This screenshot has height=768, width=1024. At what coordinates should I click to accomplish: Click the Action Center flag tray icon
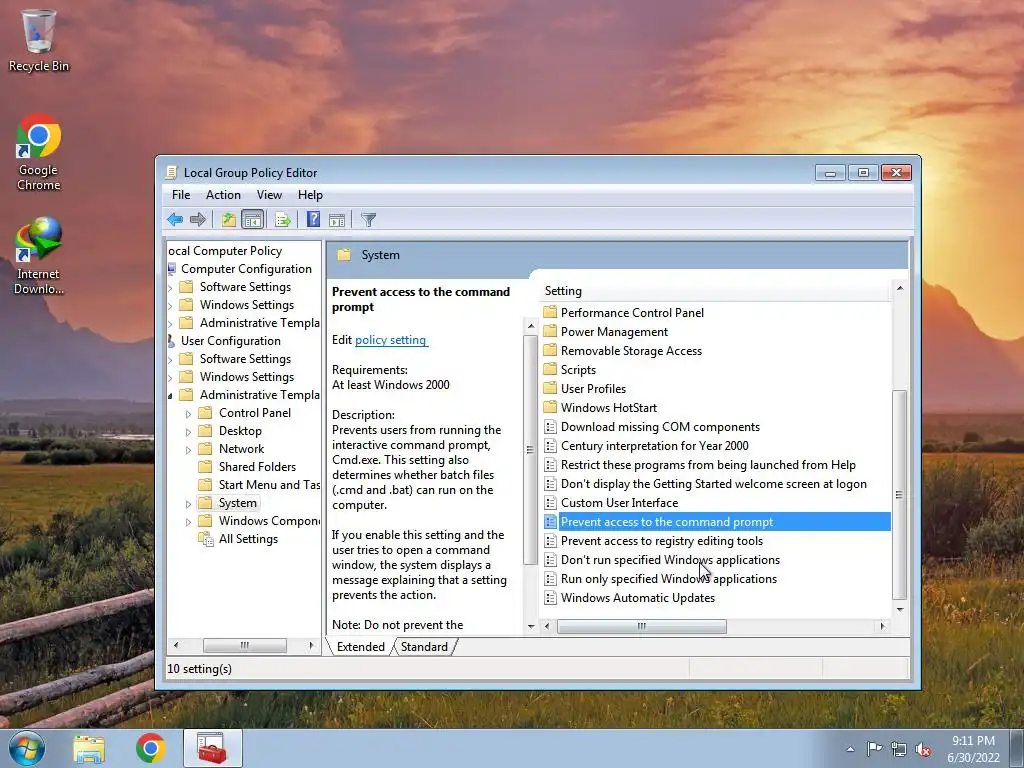(x=874, y=749)
